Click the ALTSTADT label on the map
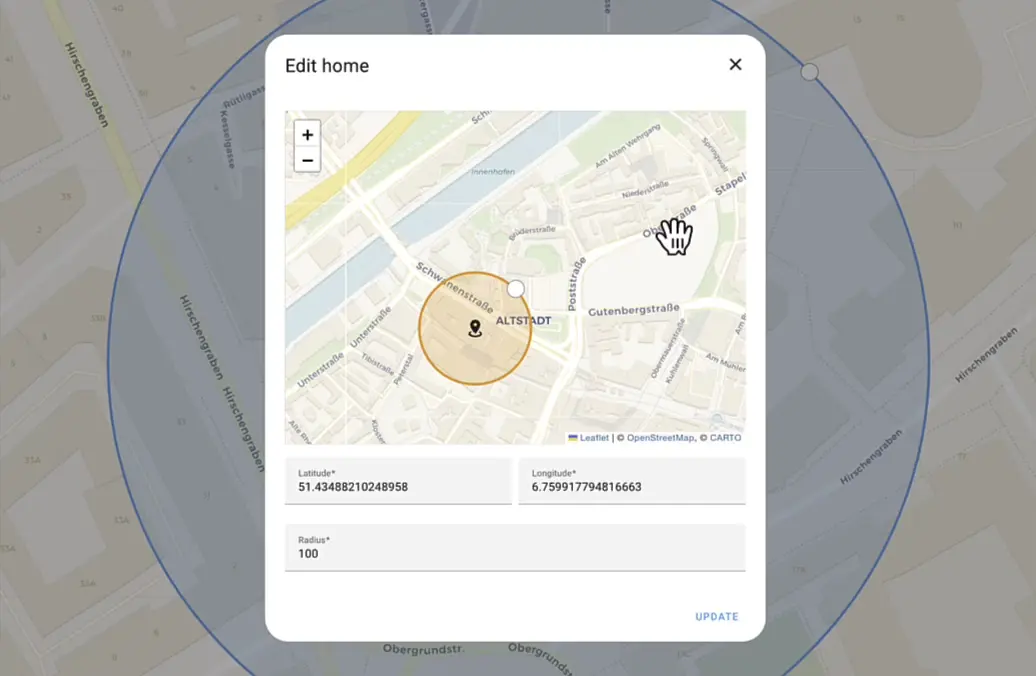 [x=524, y=318]
